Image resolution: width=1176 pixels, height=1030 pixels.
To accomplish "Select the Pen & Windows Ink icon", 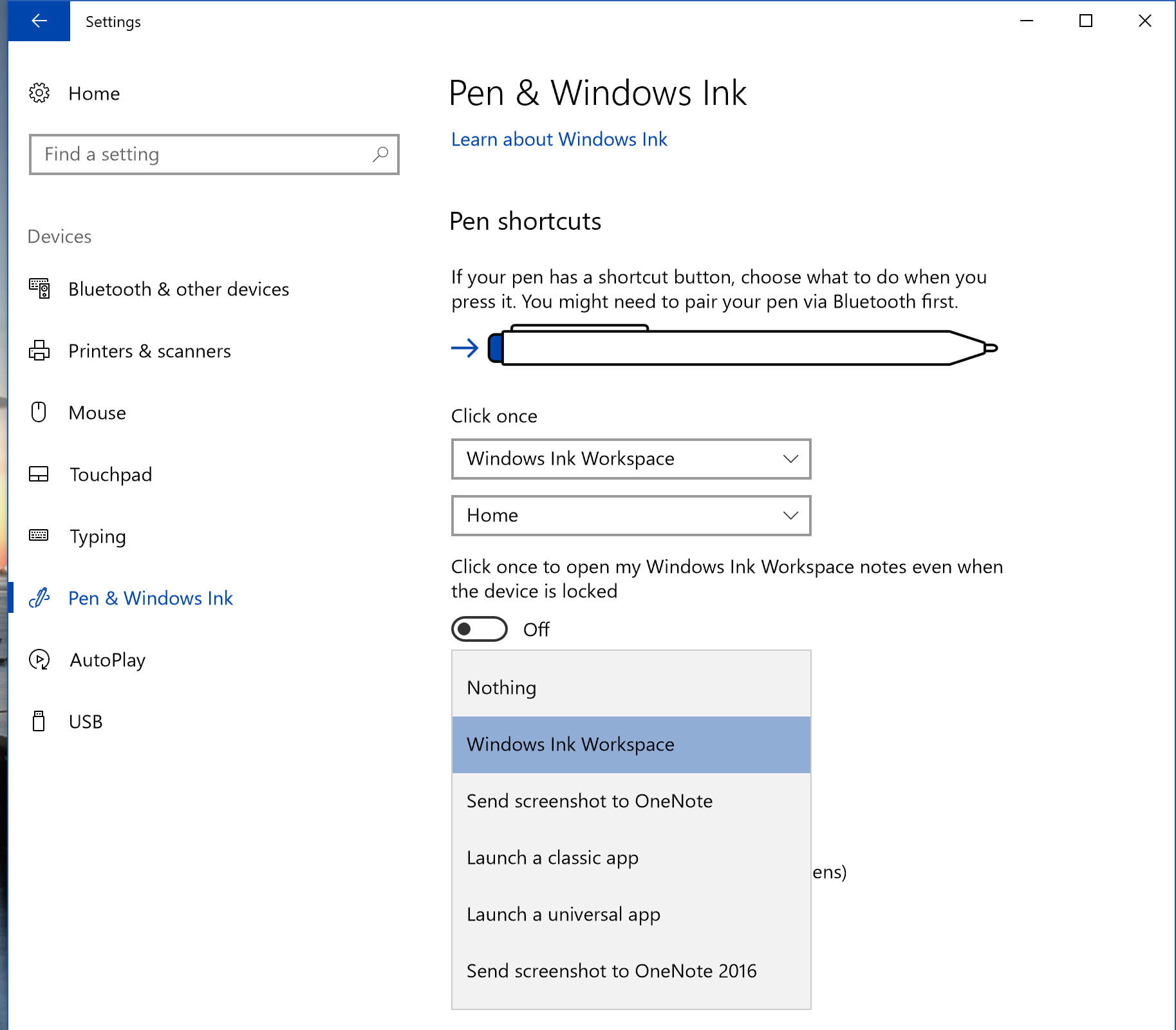I will (40, 597).
